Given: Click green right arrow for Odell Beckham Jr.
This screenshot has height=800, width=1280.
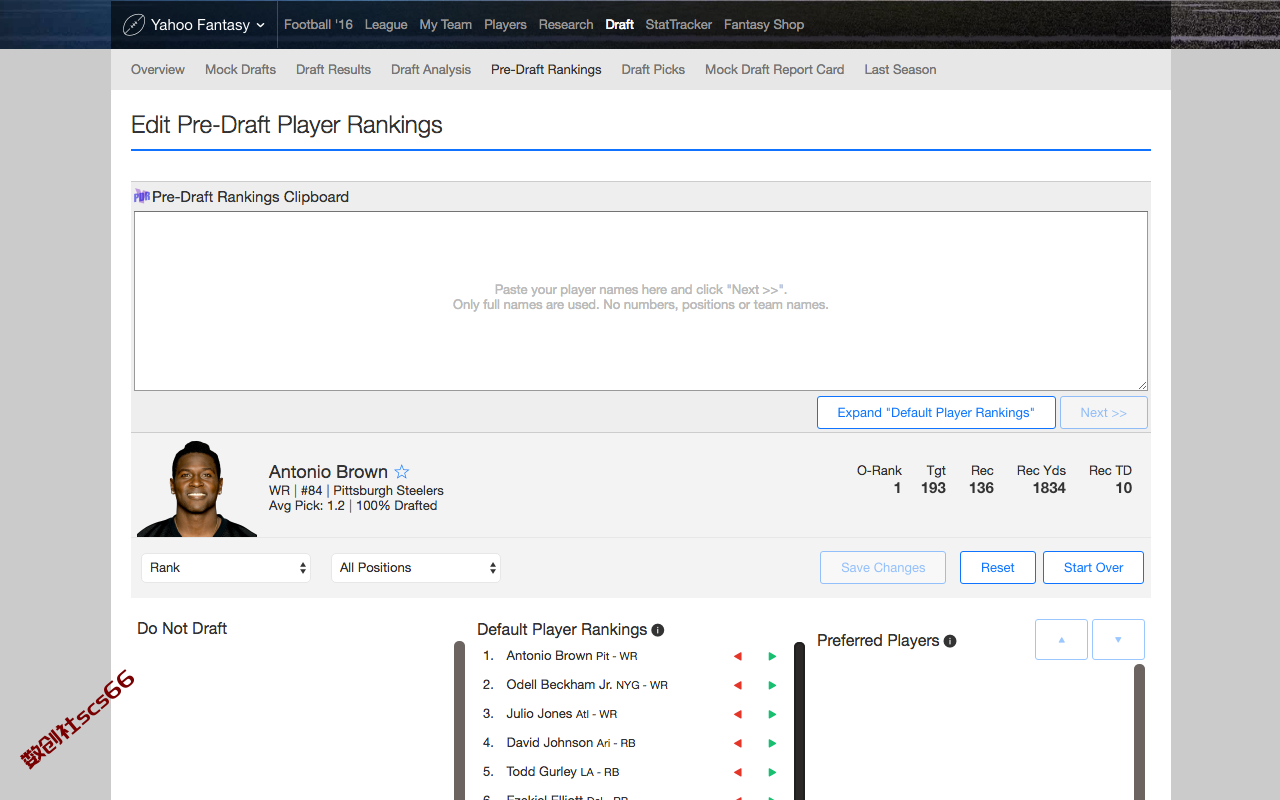Looking at the screenshot, I should [772, 685].
